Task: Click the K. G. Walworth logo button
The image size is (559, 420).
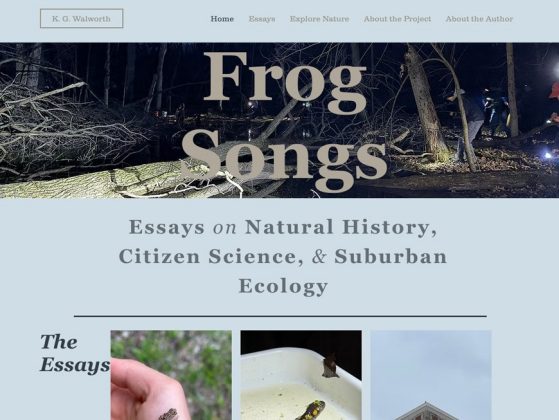Action: 82,19
